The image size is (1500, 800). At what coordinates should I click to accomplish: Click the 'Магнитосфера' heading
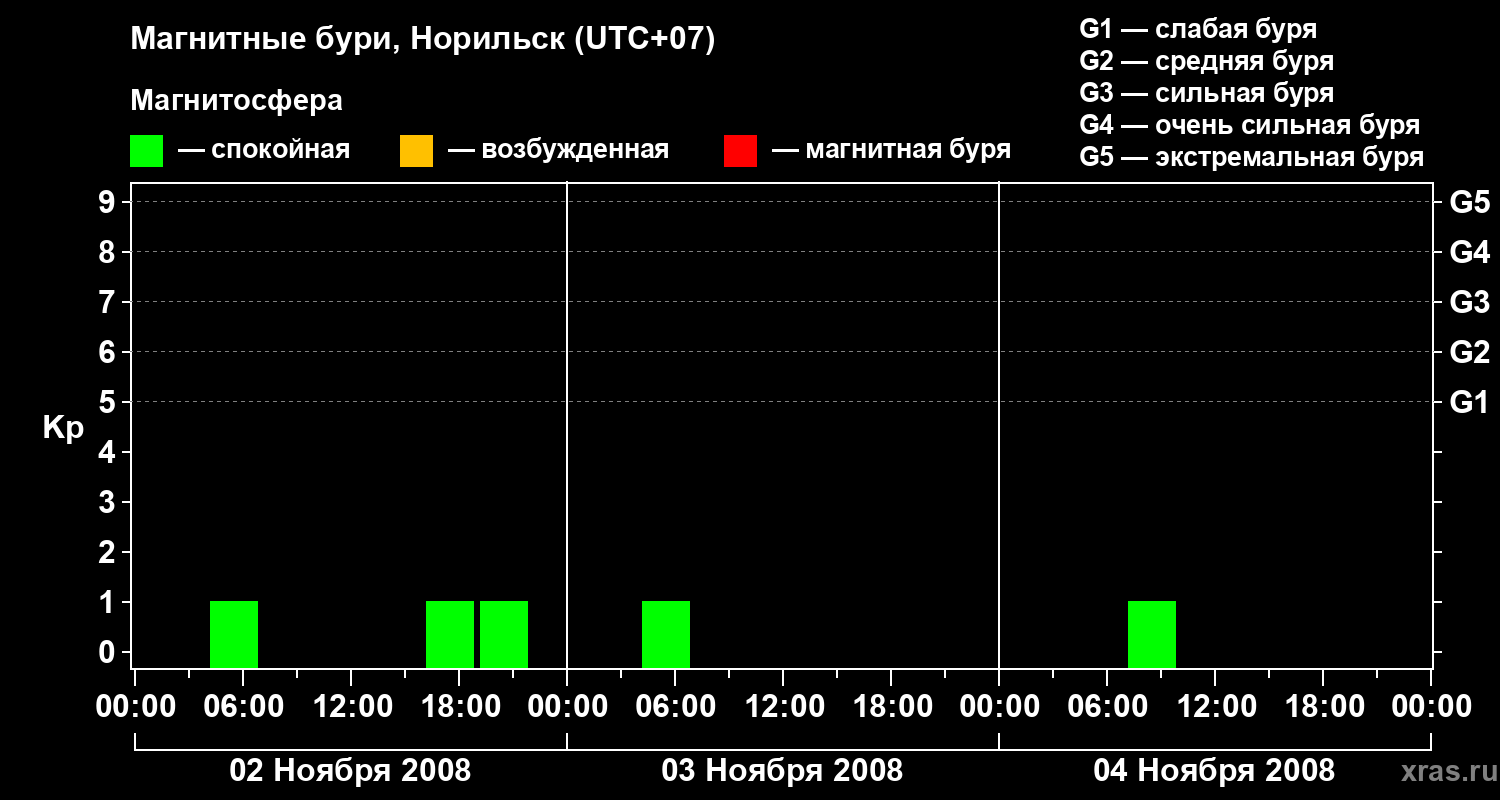(x=236, y=101)
